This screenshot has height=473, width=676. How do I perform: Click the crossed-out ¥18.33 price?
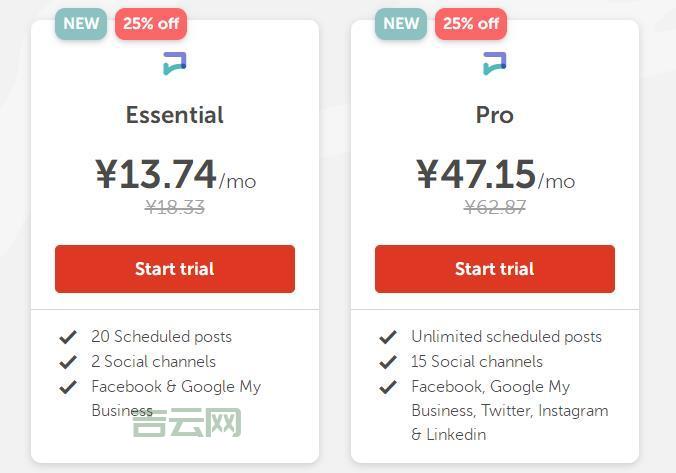coord(175,207)
